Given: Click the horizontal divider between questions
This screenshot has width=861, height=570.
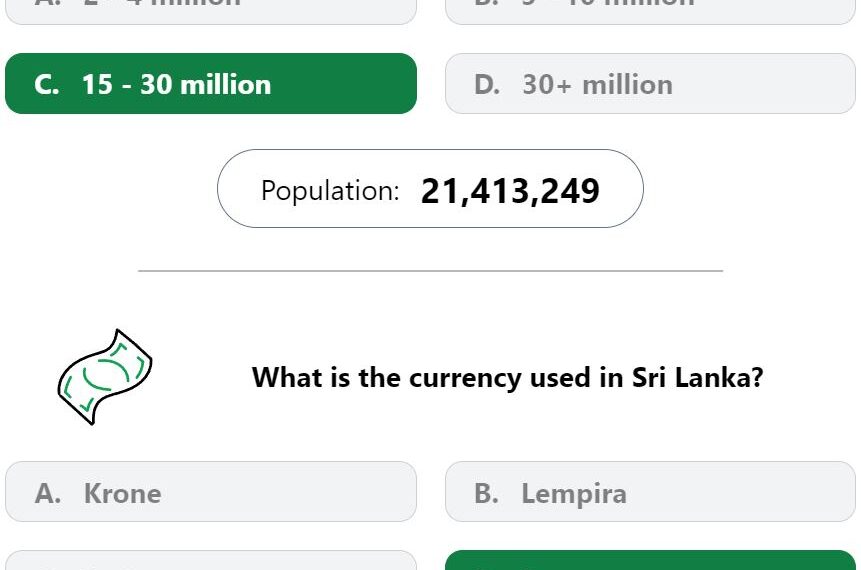Looking at the screenshot, I should [x=430, y=271].
